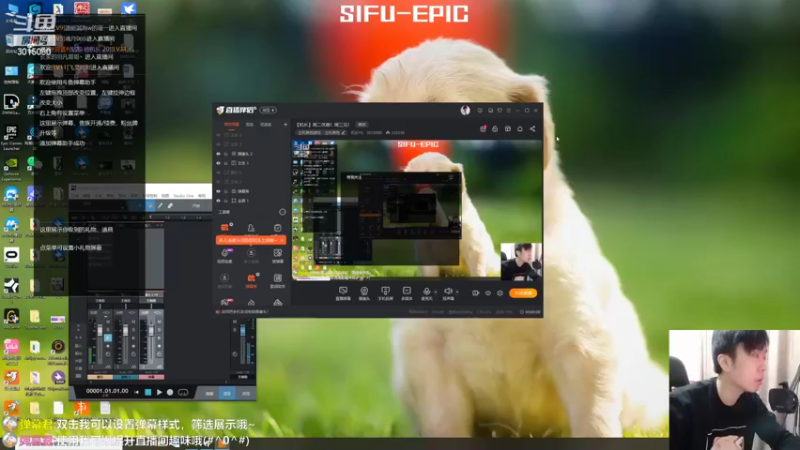
Task: Stop playback in Studio One transport
Action: [x=148, y=392]
